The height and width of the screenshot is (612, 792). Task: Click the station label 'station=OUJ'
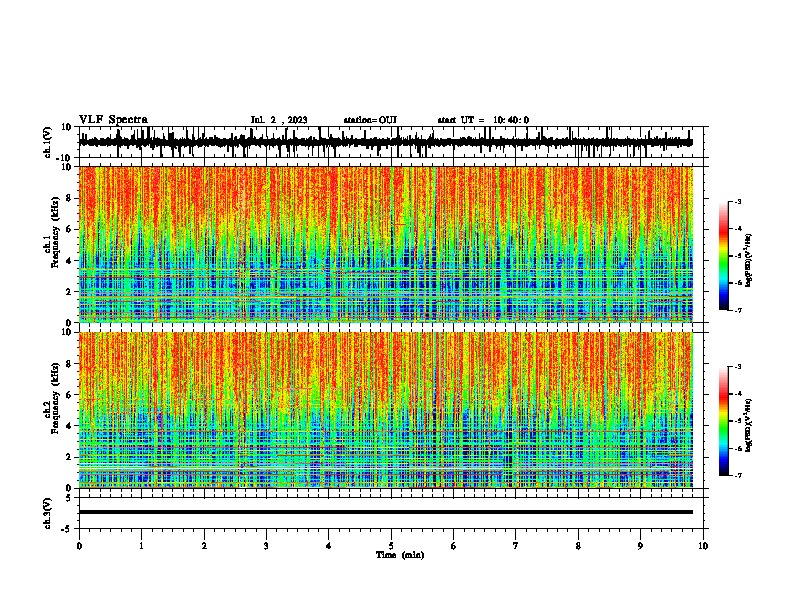[x=370, y=120]
